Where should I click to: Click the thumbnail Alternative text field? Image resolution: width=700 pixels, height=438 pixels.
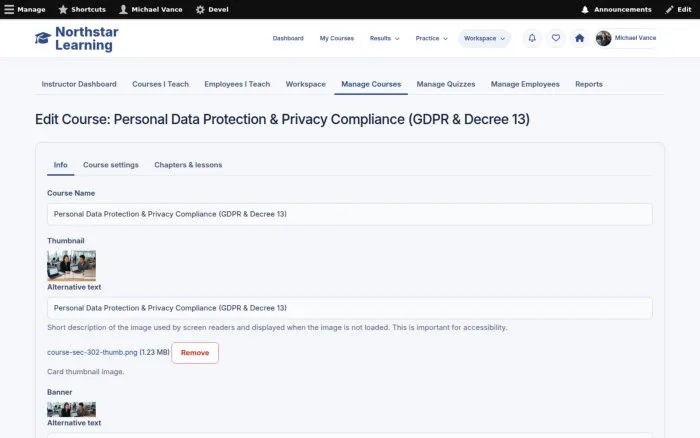coord(350,308)
